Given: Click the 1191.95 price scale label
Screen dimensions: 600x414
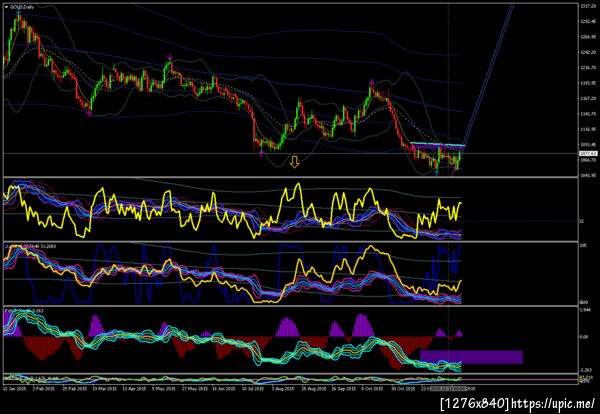Looking at the screenshot, I should click(x=587, y=83).
